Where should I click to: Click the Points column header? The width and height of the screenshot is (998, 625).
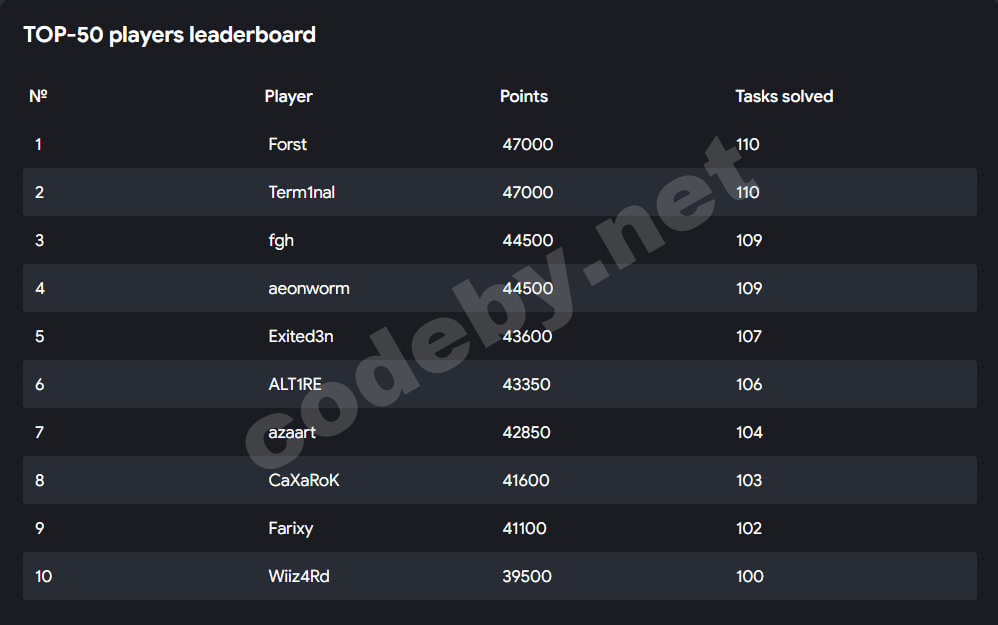click(524, 96)
